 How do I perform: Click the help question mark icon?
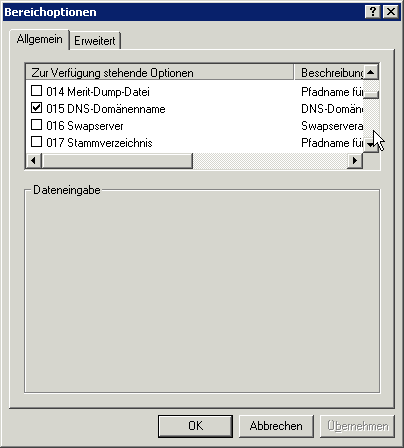click(x=373, y=12)
